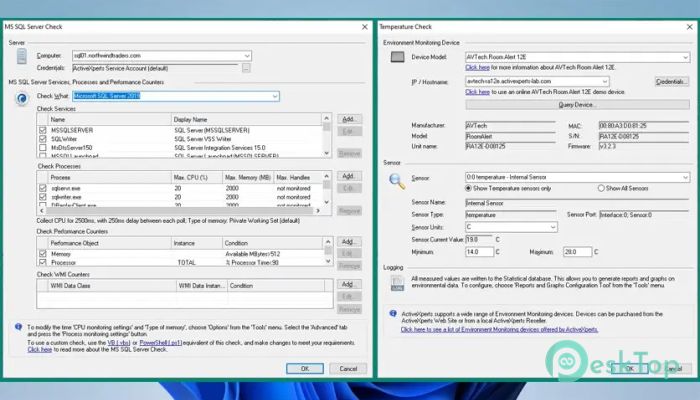The width and height of the screenshot is (700, 400).
Task: Open the Check What dropdown
Action: pyautogui.click(x=275, y=96)
